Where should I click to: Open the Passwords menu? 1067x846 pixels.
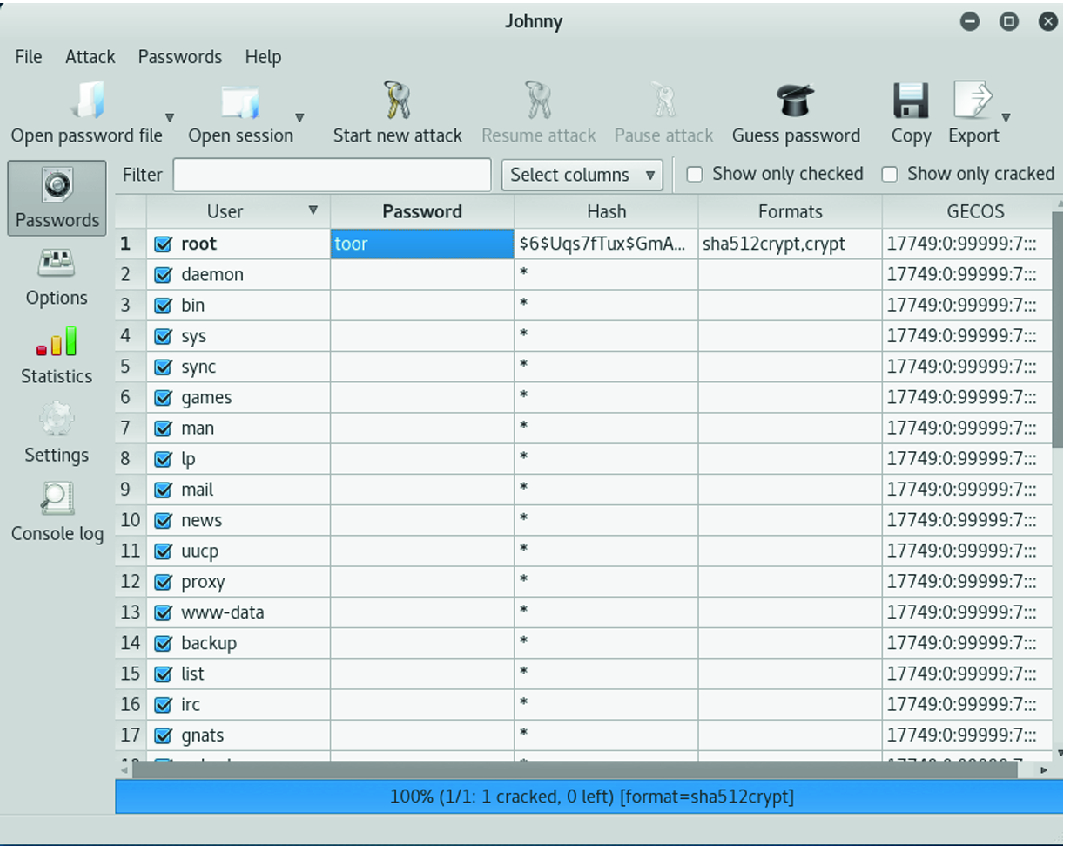click(x=180, y=56)
